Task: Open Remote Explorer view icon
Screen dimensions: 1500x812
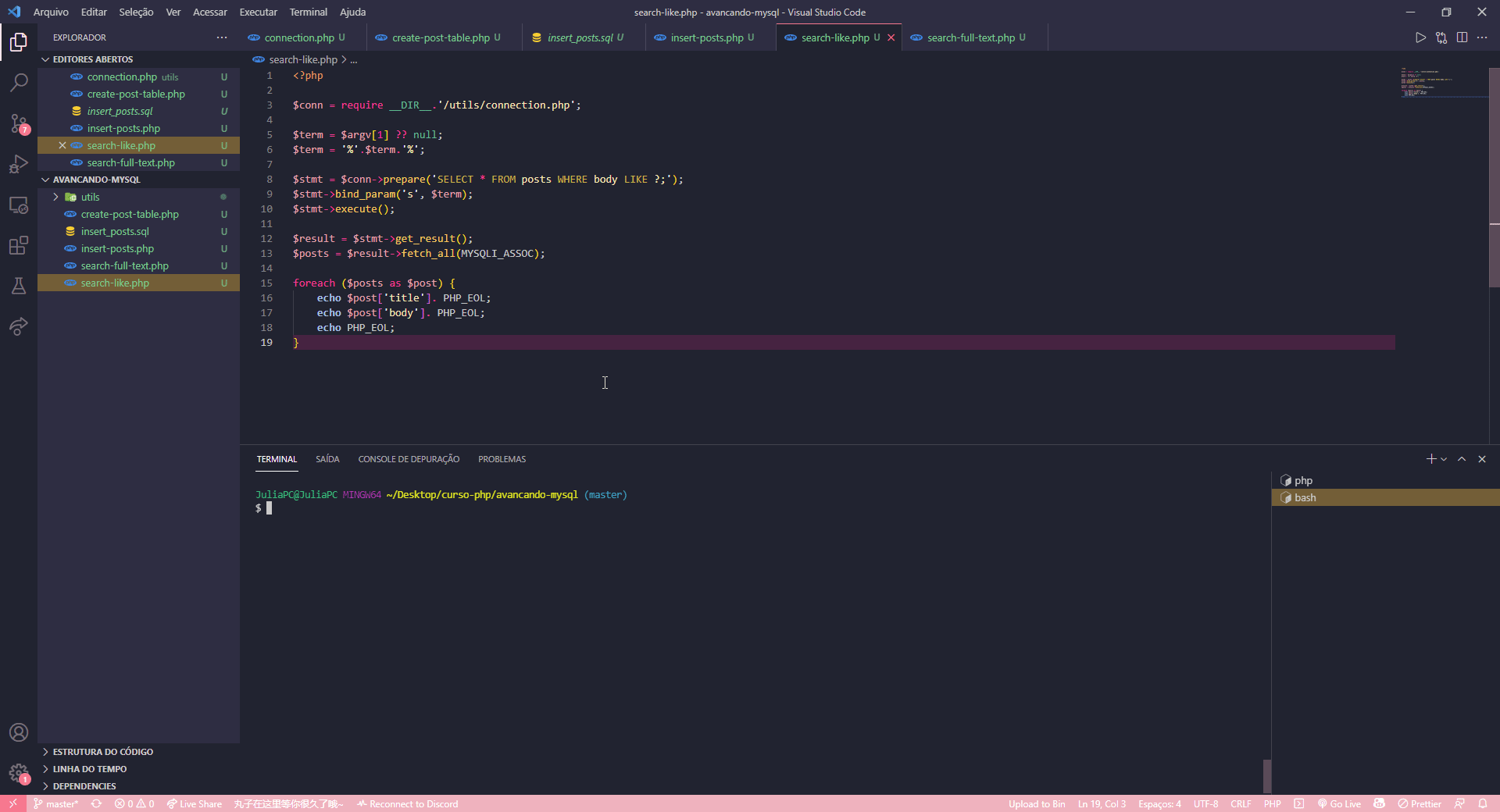Action: 19,205
